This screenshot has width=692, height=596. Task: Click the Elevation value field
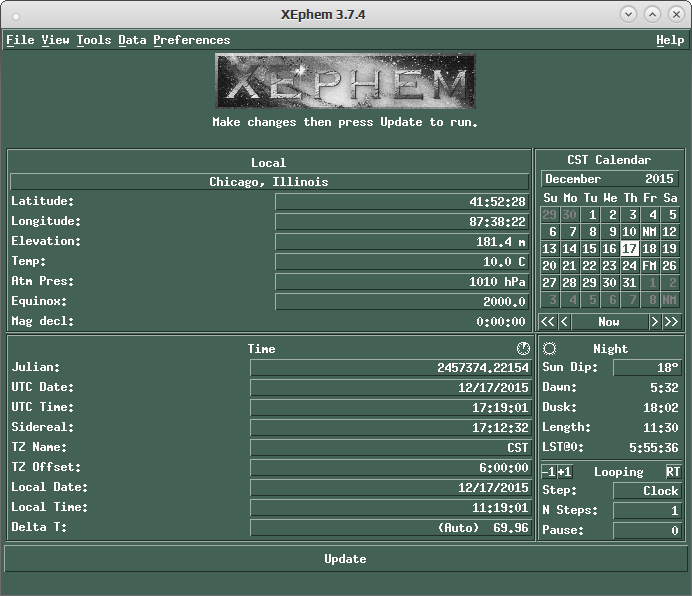(x=402, y=241)
